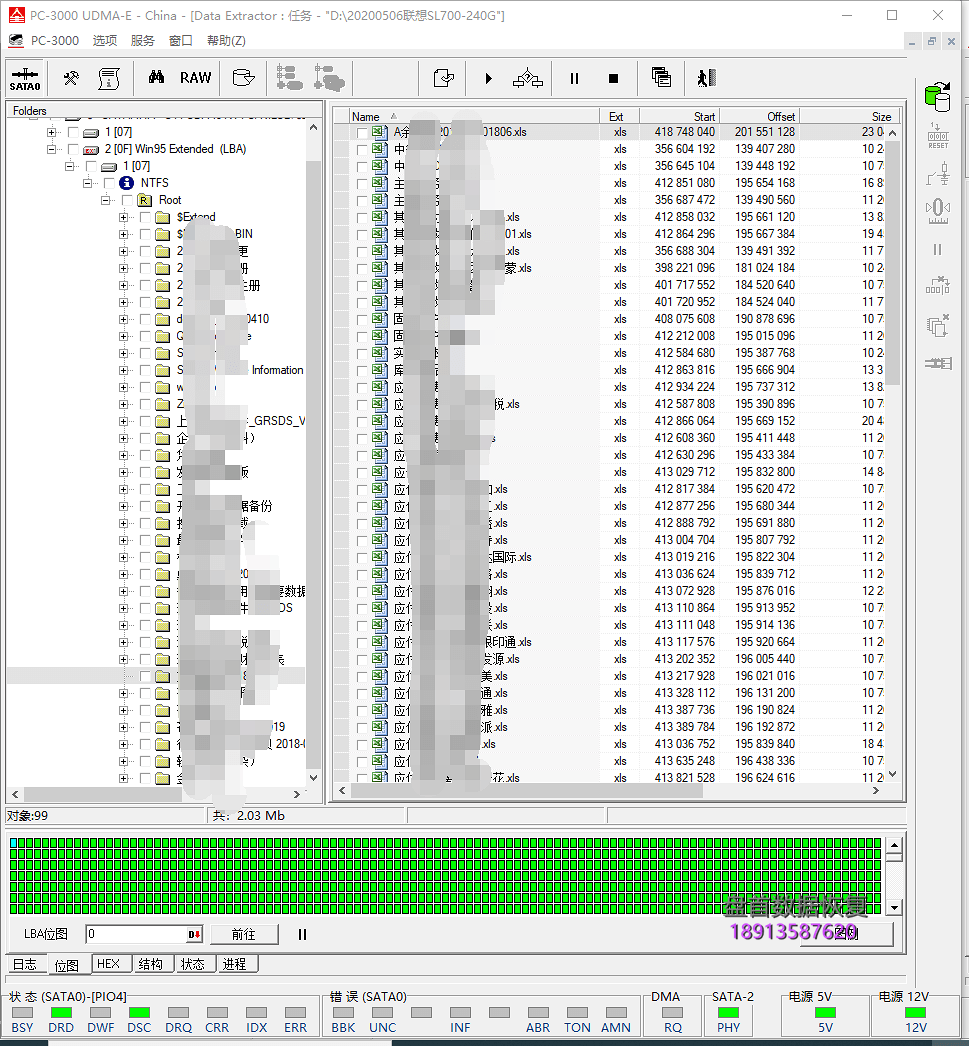This screenshot has width=969, height=1046.
Task: Stop the task with the square icon
Action: click(x=614, y=79)
